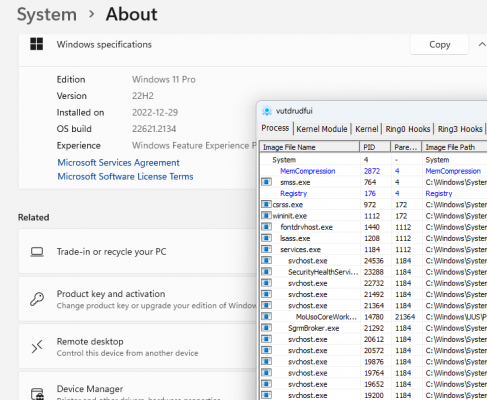Click Version value 22H2

tap(143, 96)
